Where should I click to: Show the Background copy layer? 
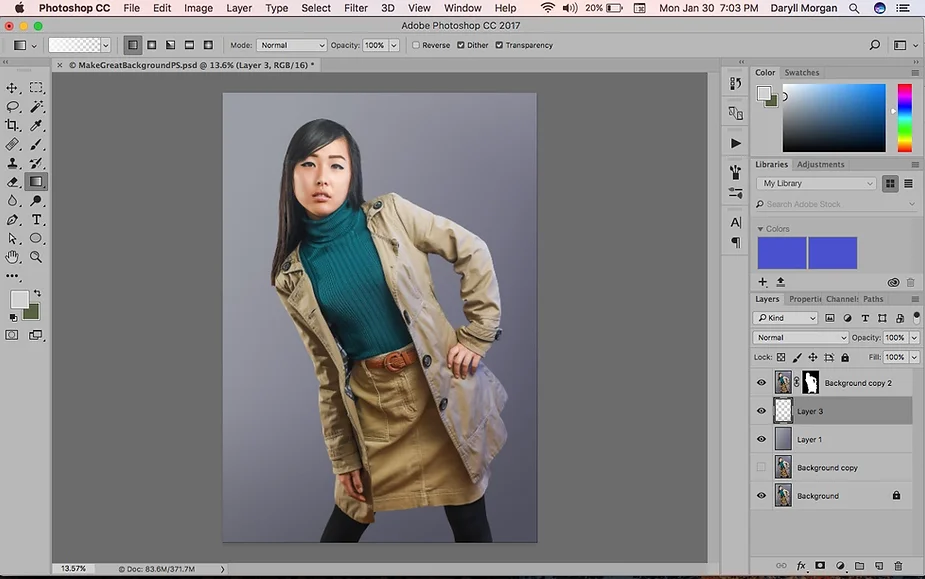761,467
